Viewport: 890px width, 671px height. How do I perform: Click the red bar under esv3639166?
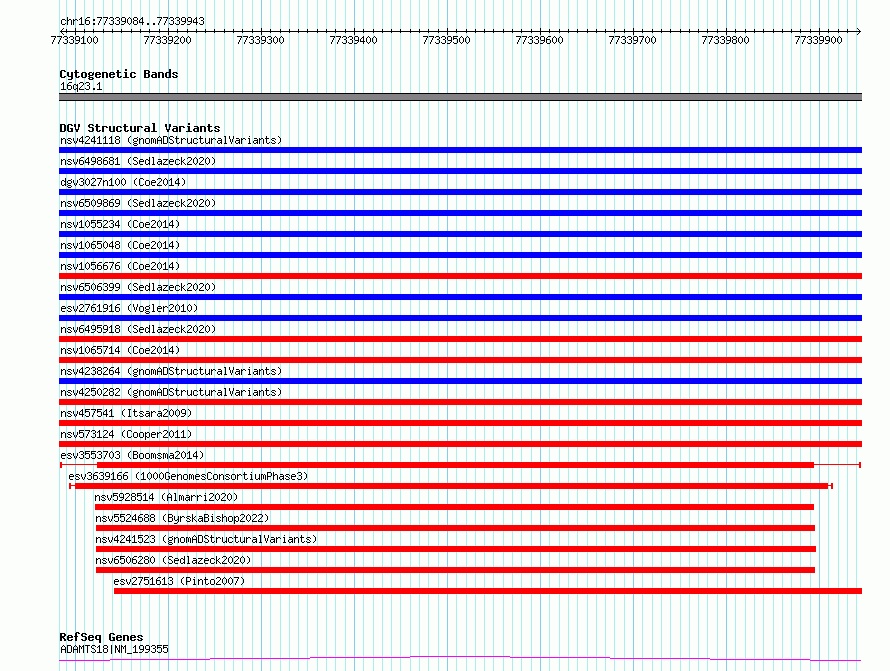click(x=451, y=486)
